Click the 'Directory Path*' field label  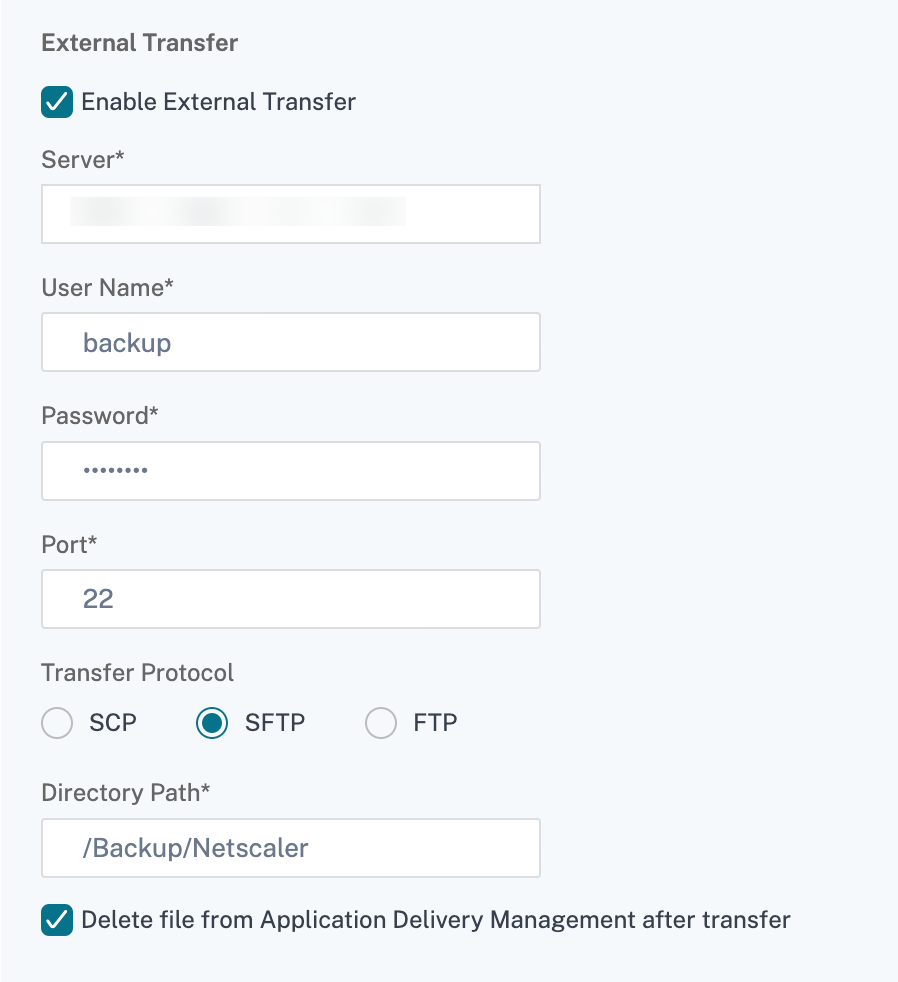126,793
